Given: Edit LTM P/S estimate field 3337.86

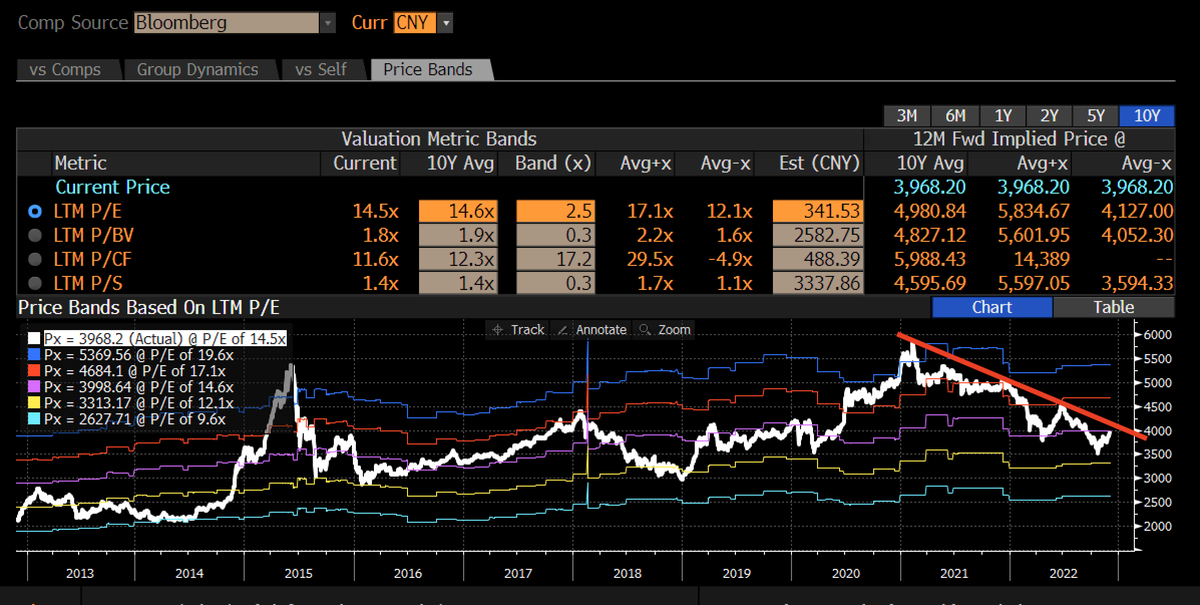Looking at the screenshot, I should click(x=817, y=284).
